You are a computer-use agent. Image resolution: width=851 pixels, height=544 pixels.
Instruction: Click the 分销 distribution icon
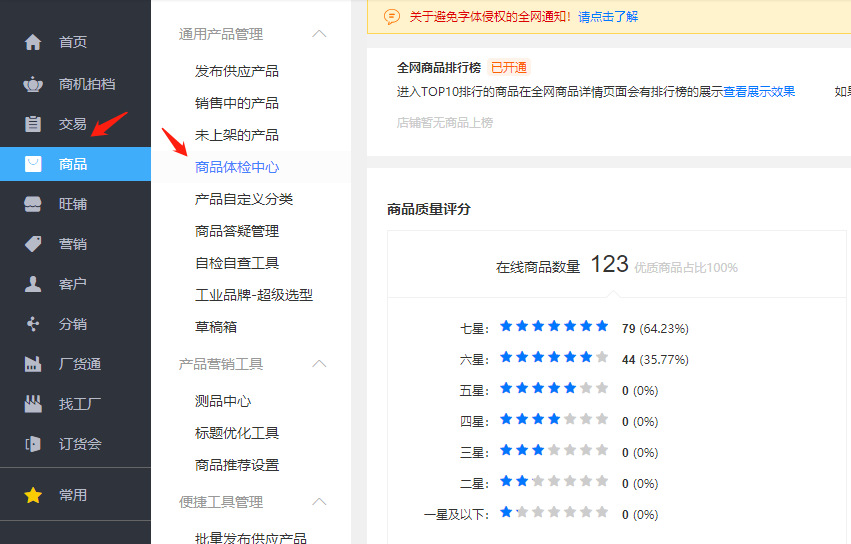coord(33,324)
